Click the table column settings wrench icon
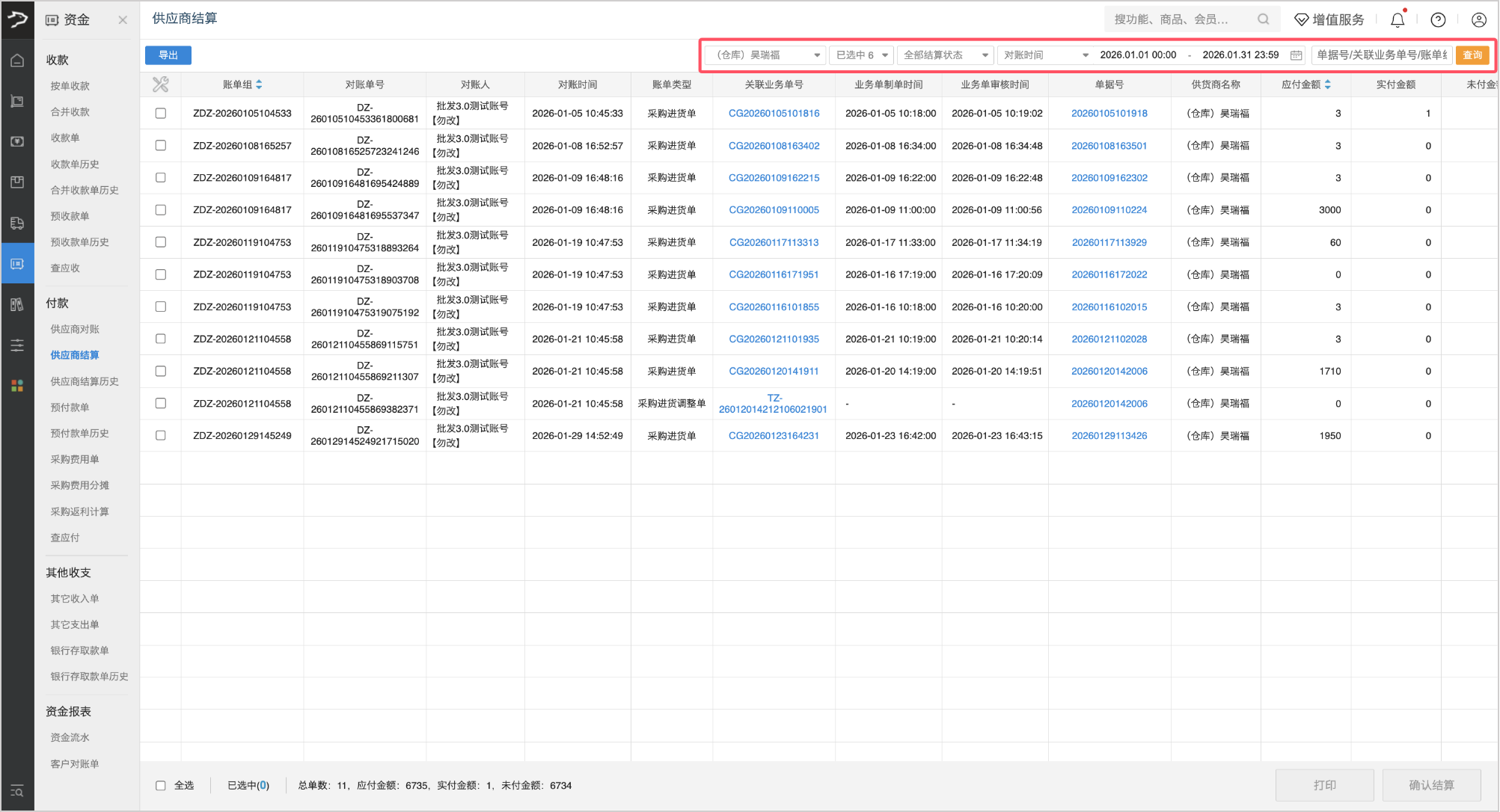The height and width of the screenshot is (812, 1500). [160, 84]
